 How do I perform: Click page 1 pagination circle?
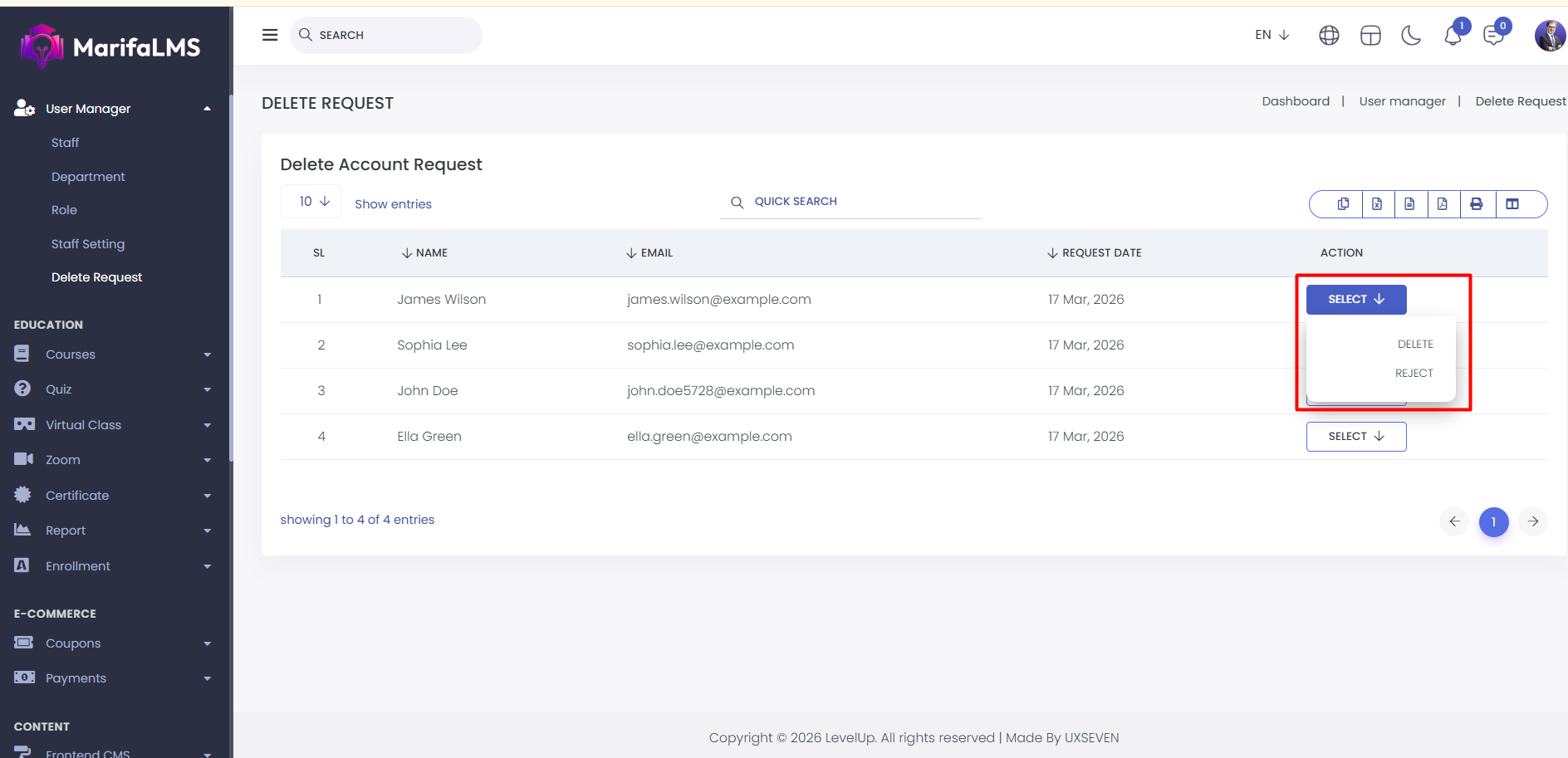(x=1493, y=521)
